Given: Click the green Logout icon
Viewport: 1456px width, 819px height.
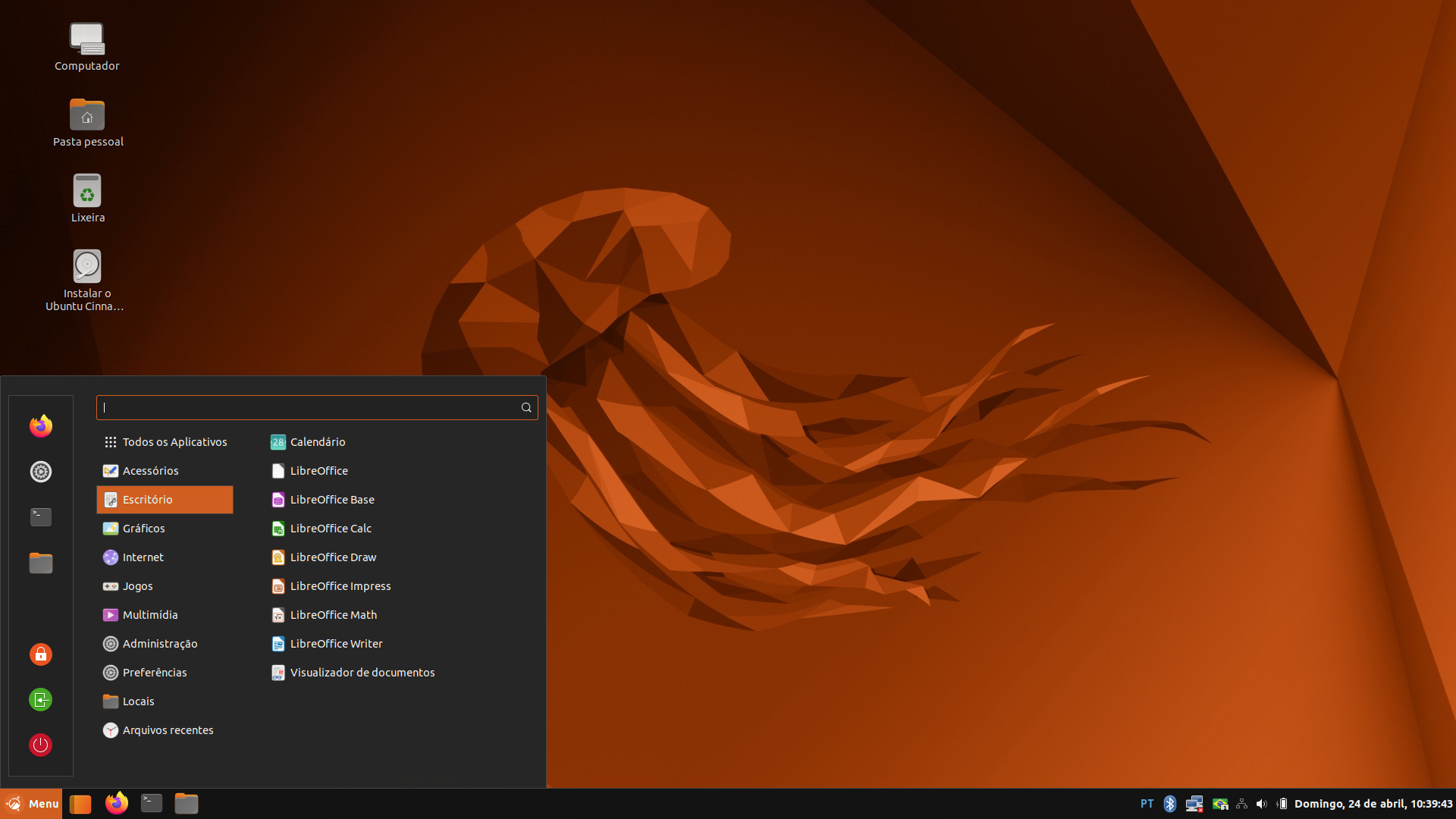Looking at the screenshot, I should coord(41,699).
